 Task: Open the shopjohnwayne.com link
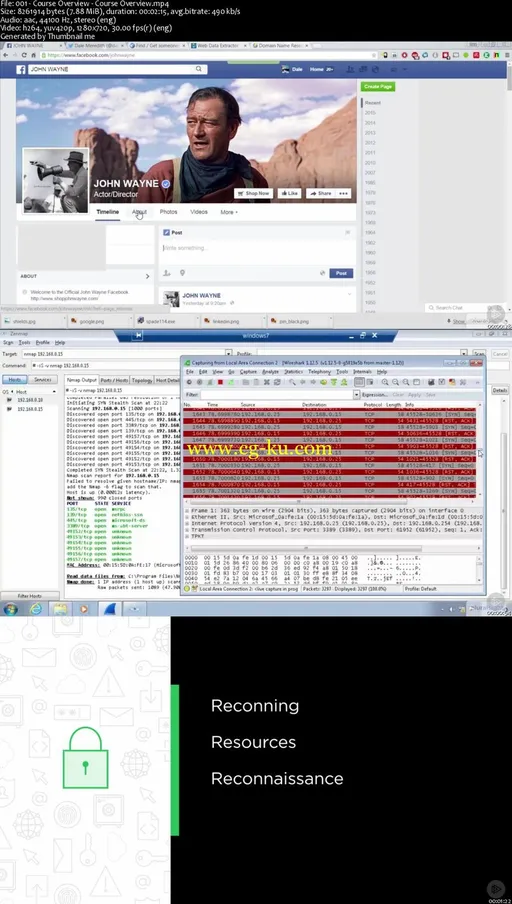click(x=64, y=299)
